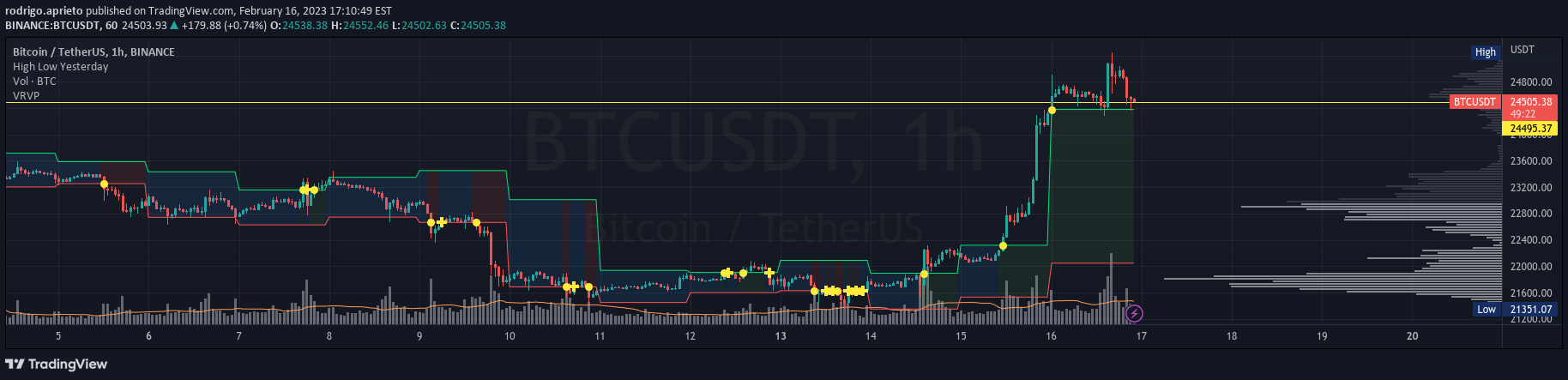1568x380 pixels.
Task: Click the 24800.00 price axis label
Action: [1531, 82]
